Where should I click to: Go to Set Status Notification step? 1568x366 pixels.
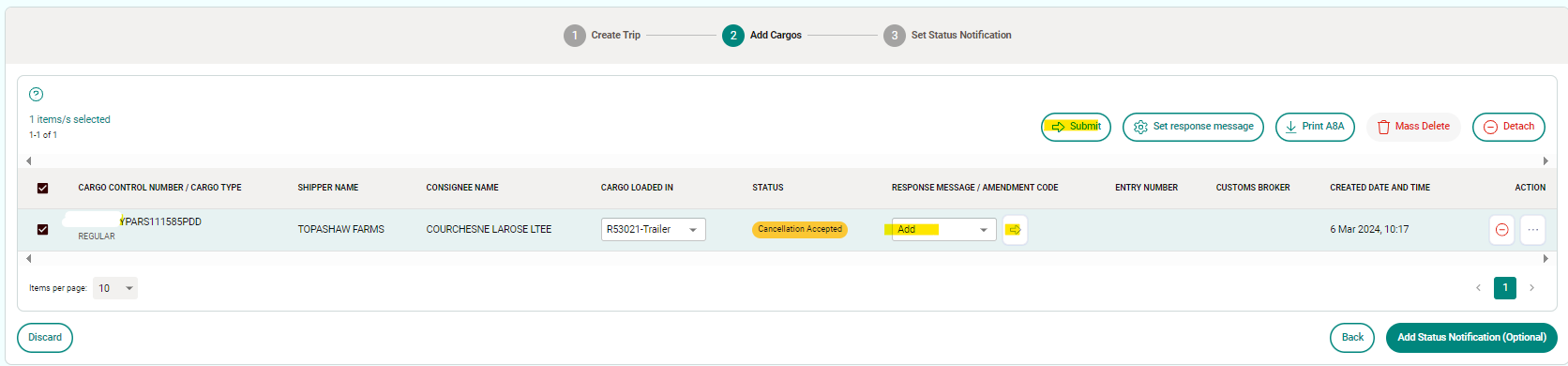pyautogui.click(x=947, y=36)
